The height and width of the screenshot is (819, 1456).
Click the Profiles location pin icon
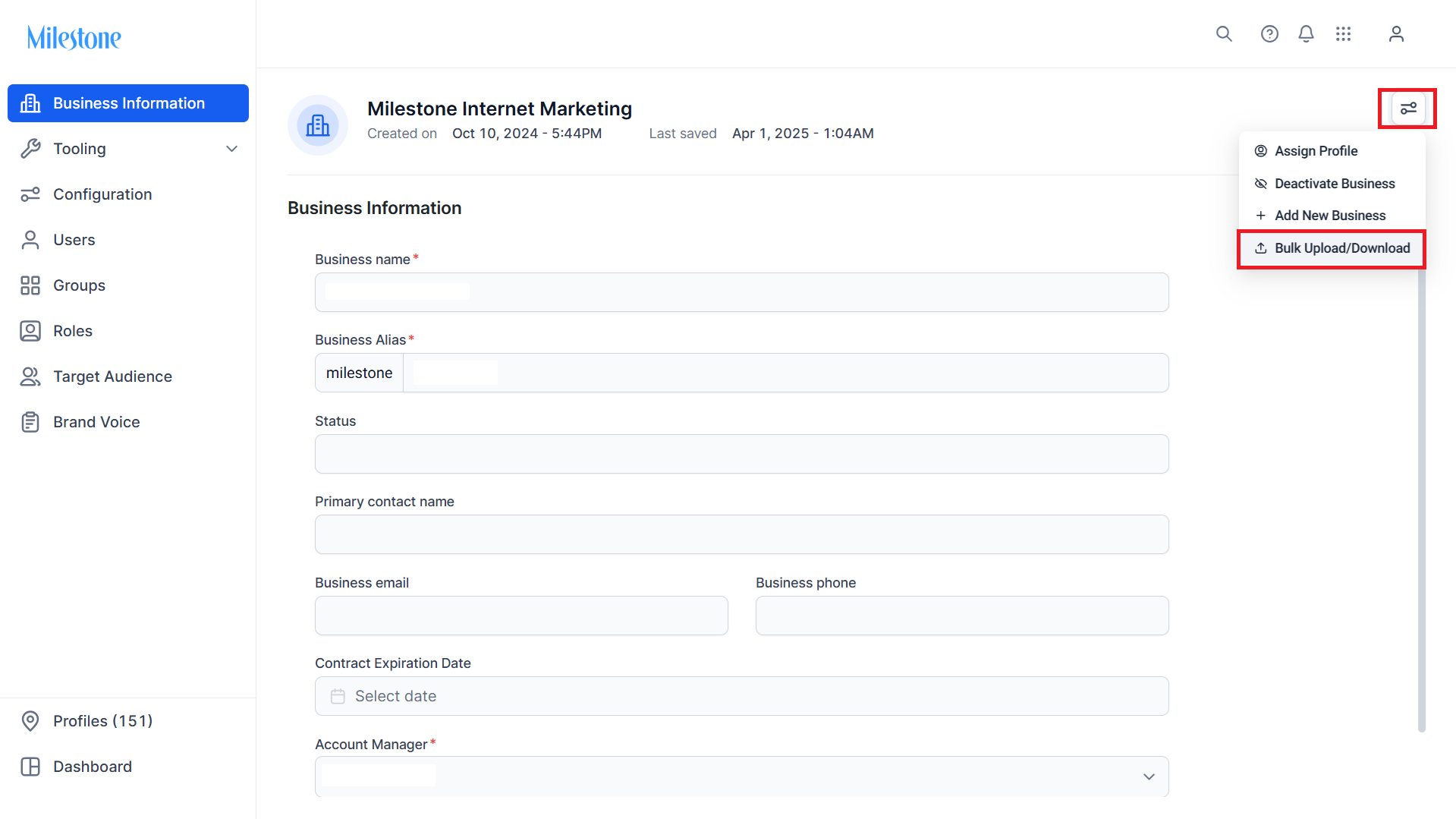click(30, 721)
